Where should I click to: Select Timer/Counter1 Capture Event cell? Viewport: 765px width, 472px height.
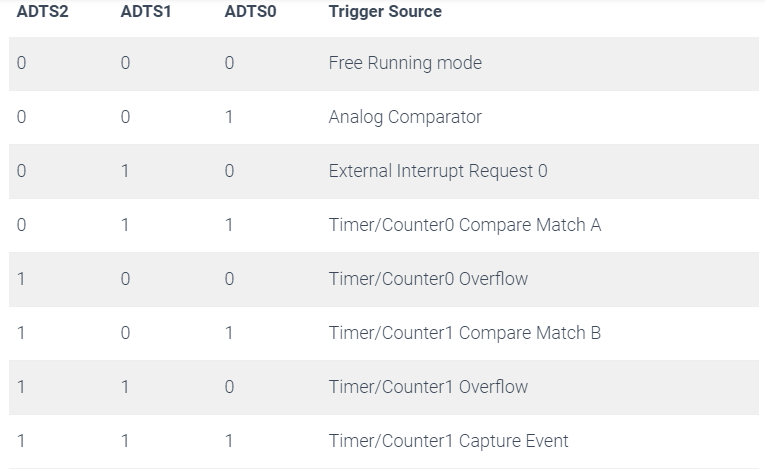[448, 441]
